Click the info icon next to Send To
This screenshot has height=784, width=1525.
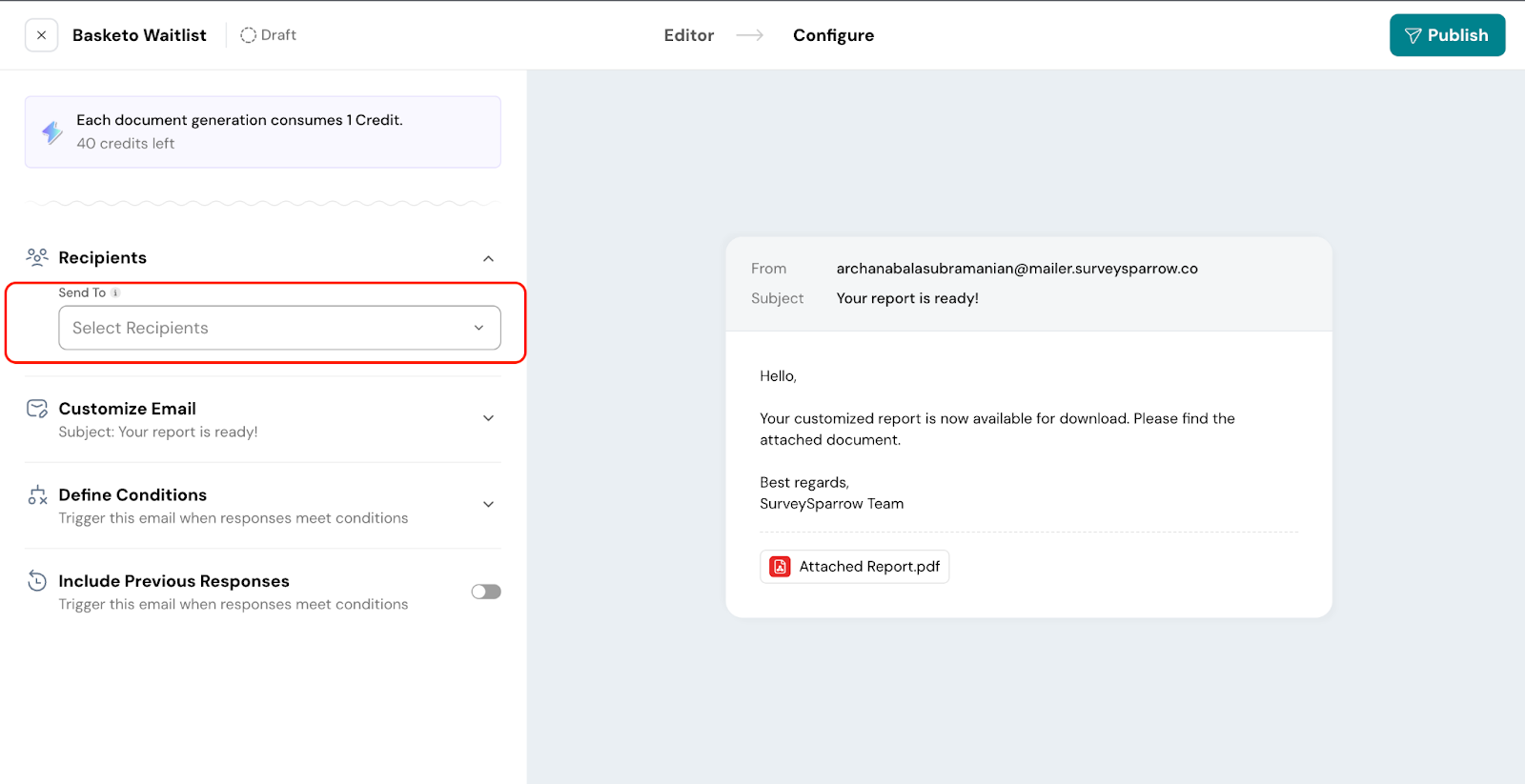coord(115,293)
